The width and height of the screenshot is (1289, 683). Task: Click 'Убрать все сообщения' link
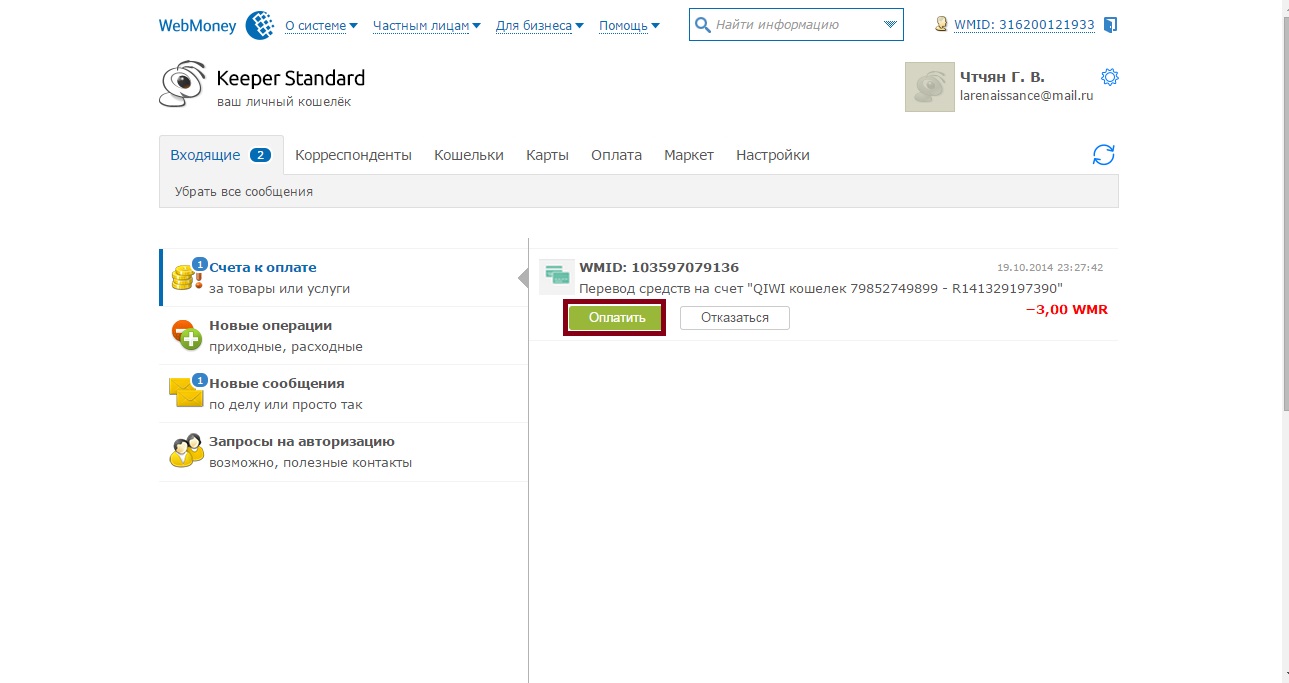[x=244, y=191]
